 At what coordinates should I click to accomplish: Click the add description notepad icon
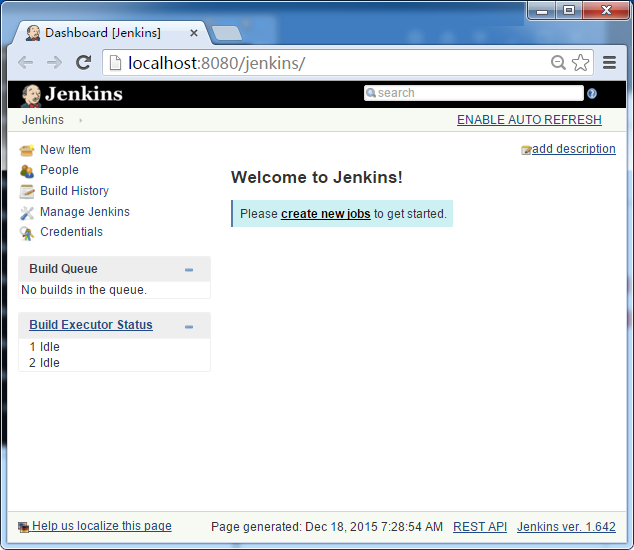pyautogui.click(x=526, y=150)
